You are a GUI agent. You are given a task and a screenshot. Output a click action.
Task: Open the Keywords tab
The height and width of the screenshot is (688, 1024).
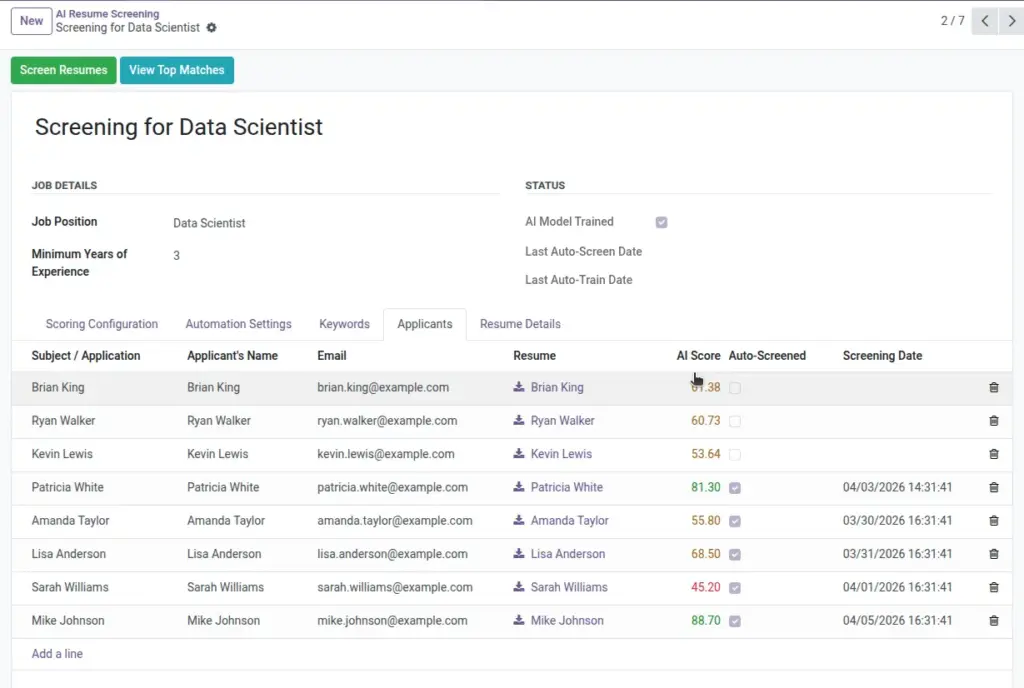point(344,324)
